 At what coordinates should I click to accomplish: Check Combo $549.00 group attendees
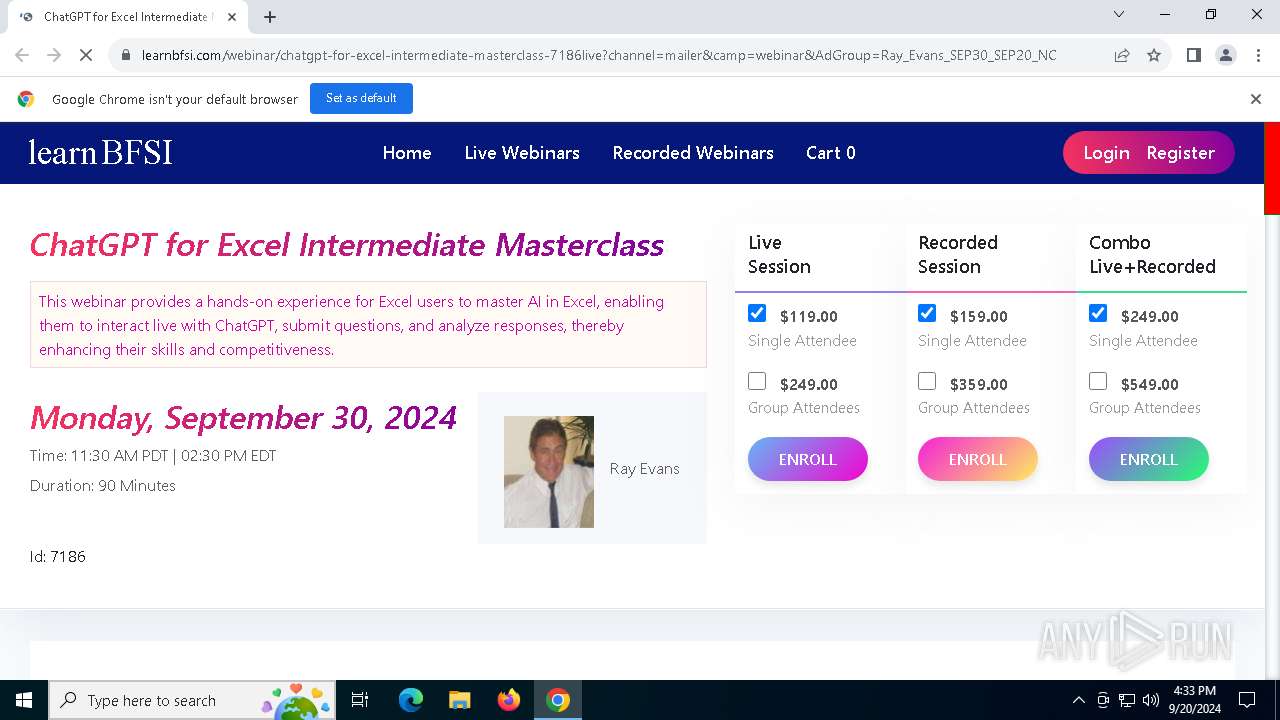coord(1098,381)
